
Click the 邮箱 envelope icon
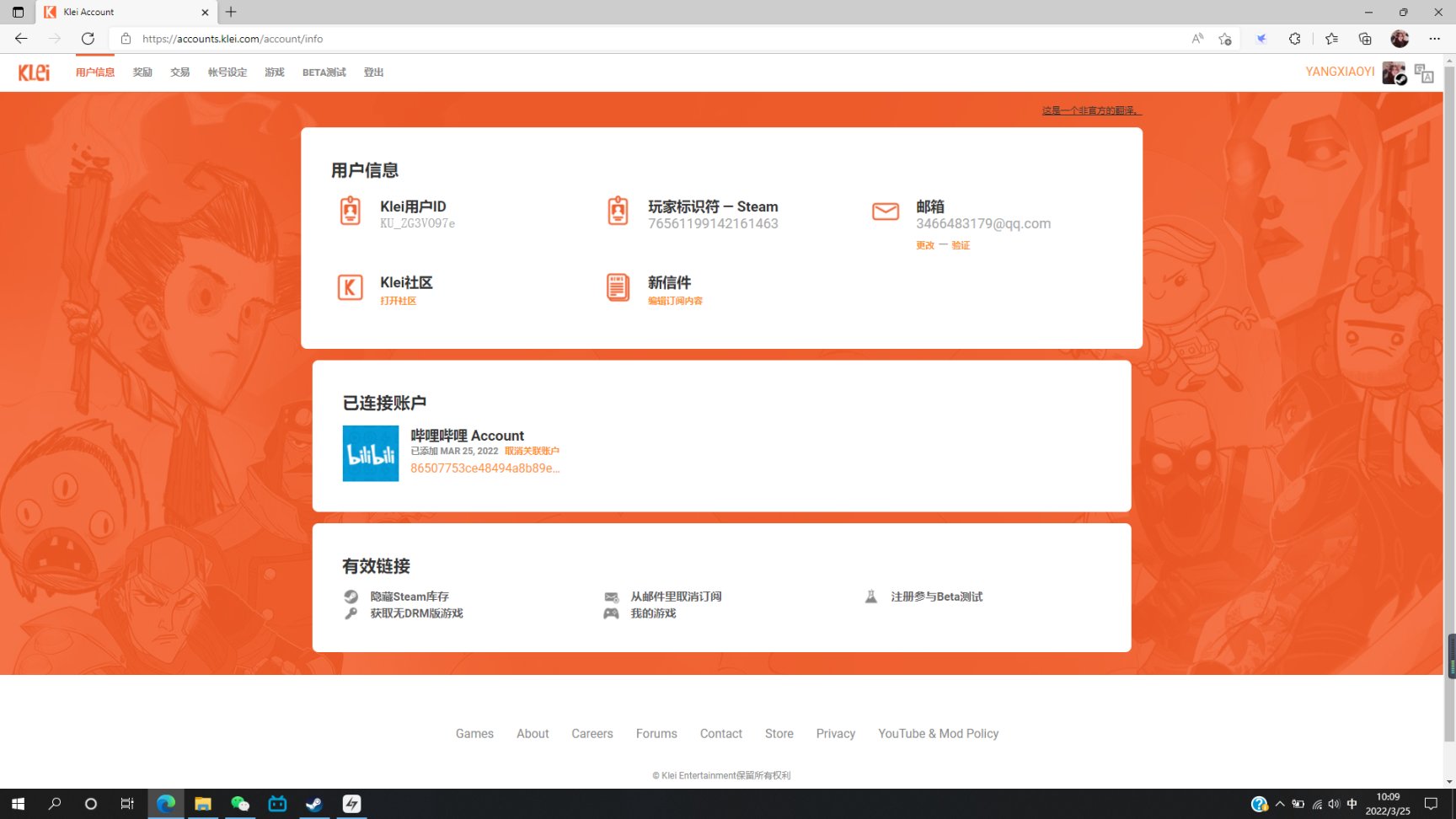click(x=886, y=211)
